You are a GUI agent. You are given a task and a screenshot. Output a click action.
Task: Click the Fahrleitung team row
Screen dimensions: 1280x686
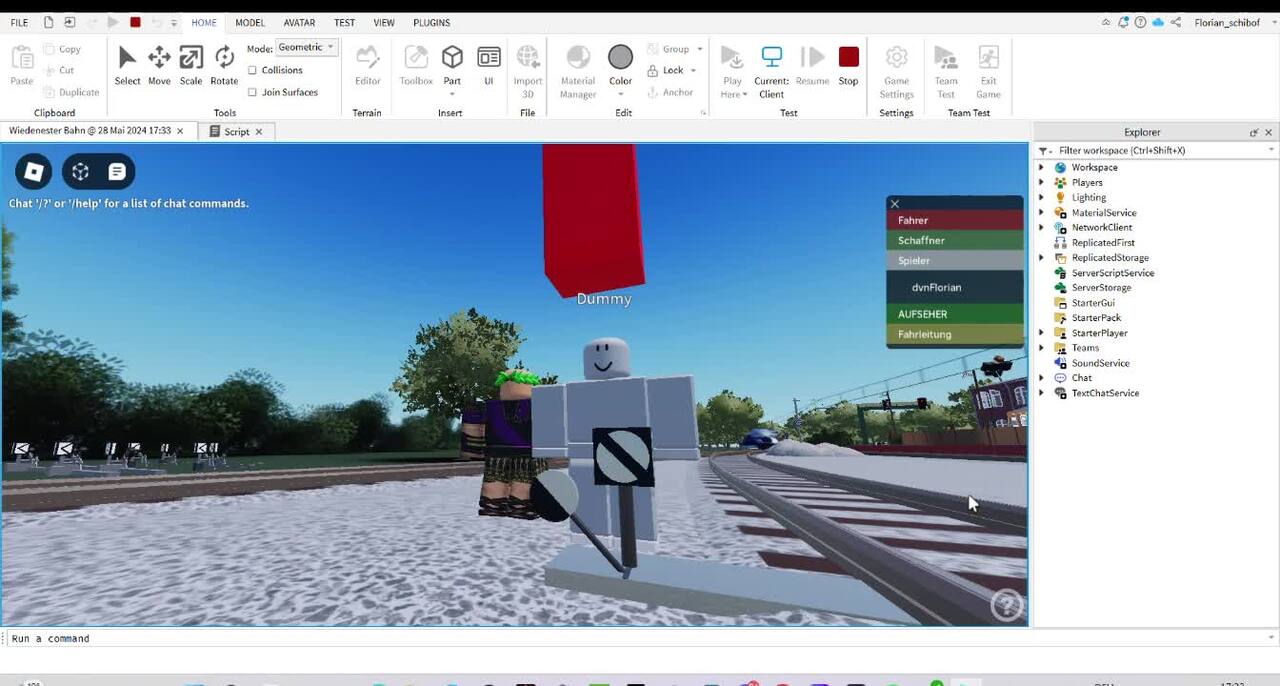955,334
